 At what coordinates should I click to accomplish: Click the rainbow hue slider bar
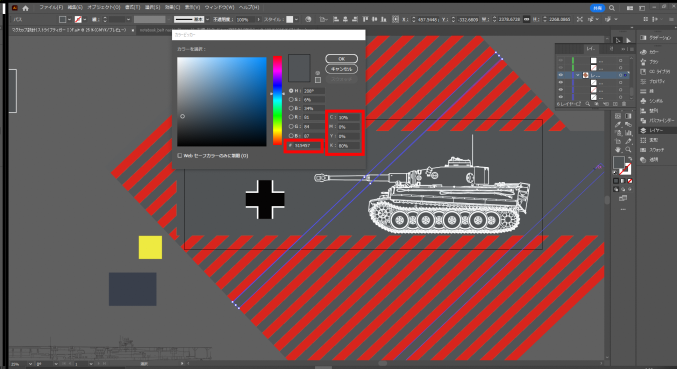point(277,100)
